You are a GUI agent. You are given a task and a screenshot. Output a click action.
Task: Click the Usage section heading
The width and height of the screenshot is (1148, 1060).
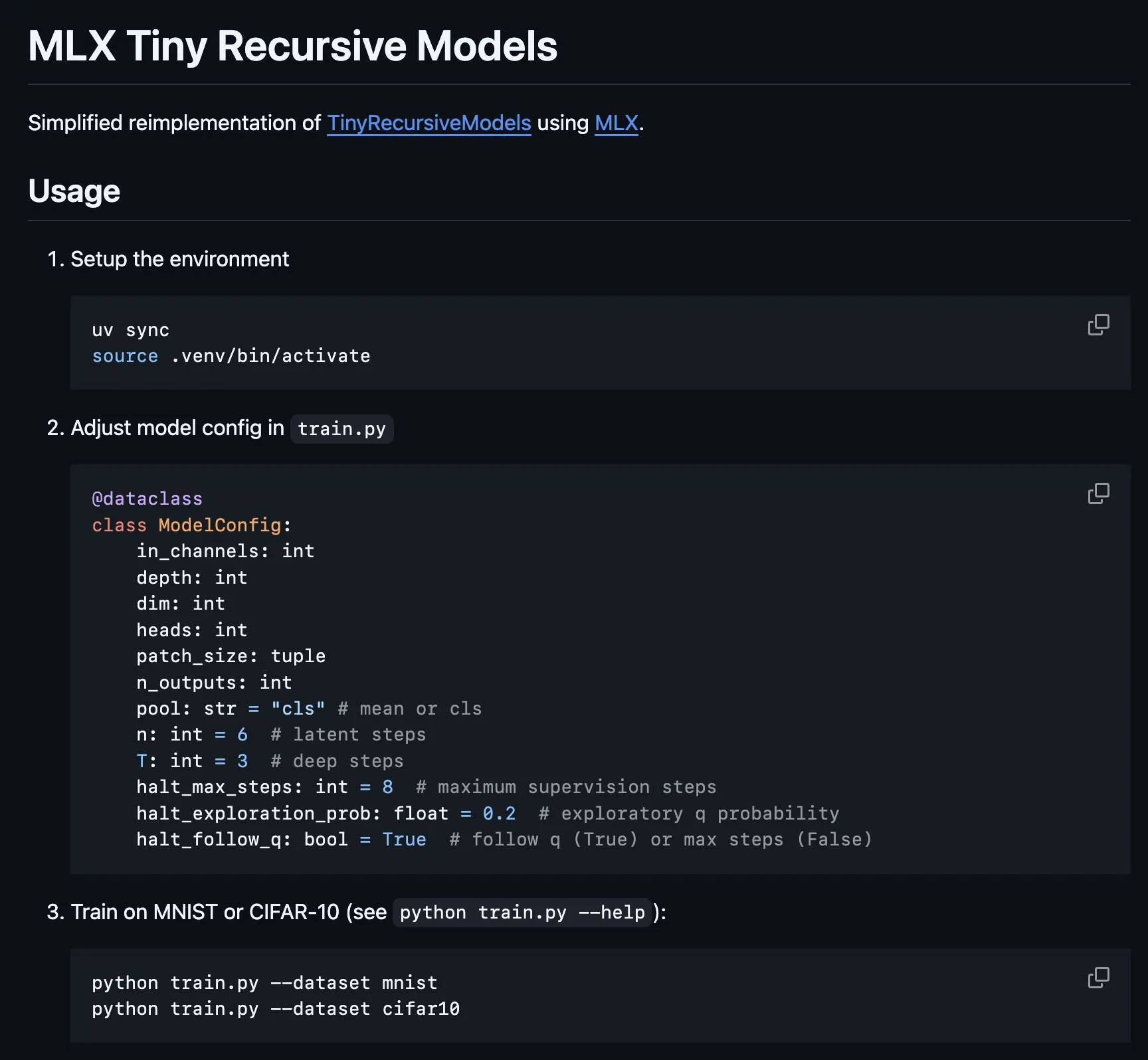click(x=74, y=191)
